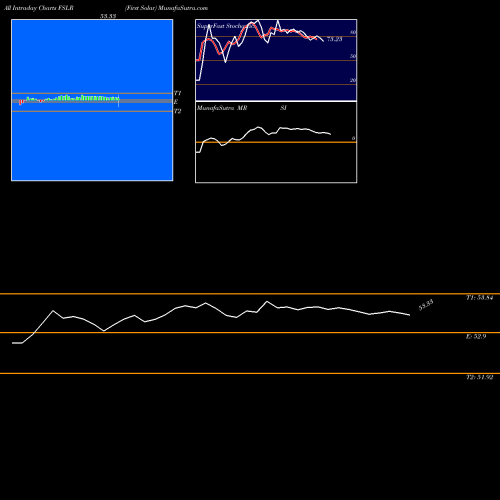Click the SuperFast Stochastics chart title

pos(227,26)
